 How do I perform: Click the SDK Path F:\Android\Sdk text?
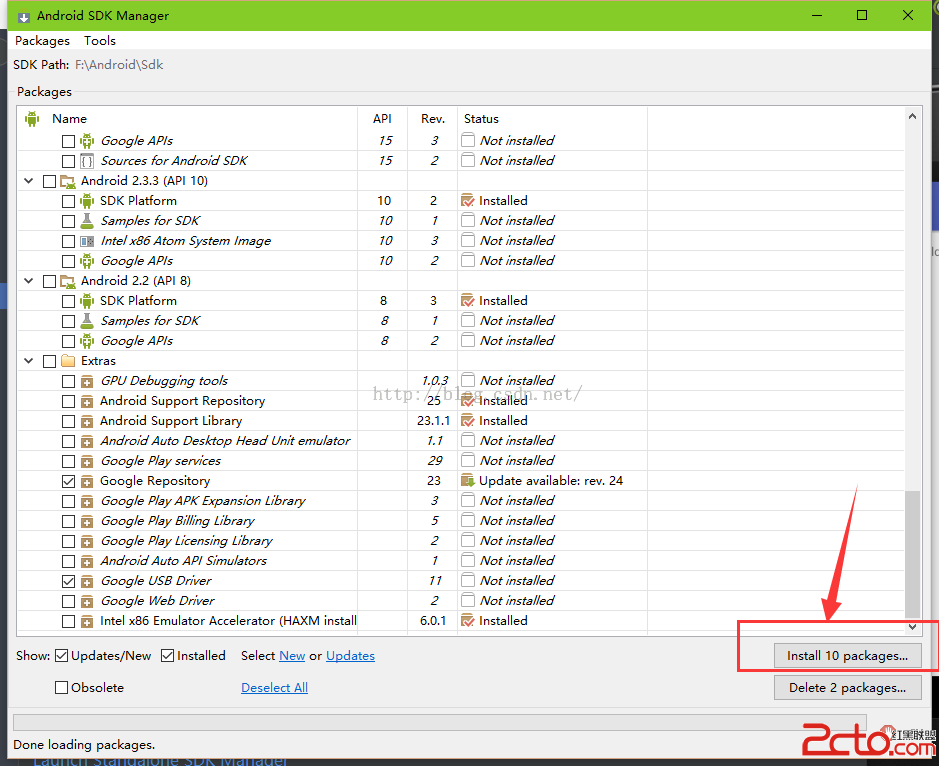119,65
